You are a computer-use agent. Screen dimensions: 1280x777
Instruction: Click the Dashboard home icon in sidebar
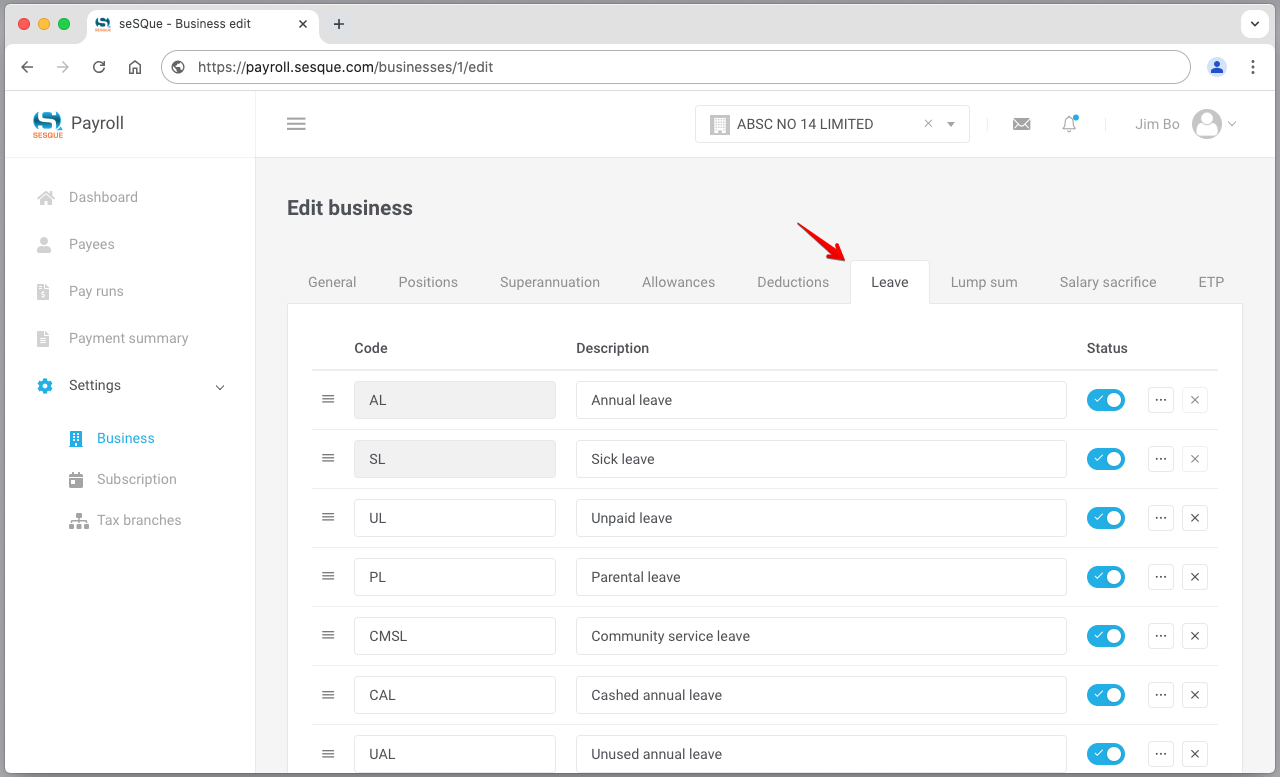(45, 197)
